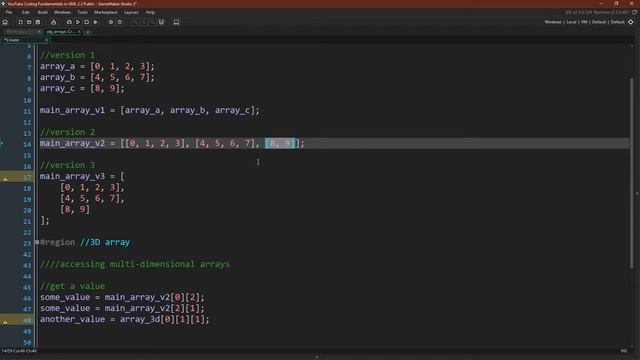The height and width of the screenshot is (360, 640).
Task: Click the '//version 1' comment
Action: (x=67, y=55)
